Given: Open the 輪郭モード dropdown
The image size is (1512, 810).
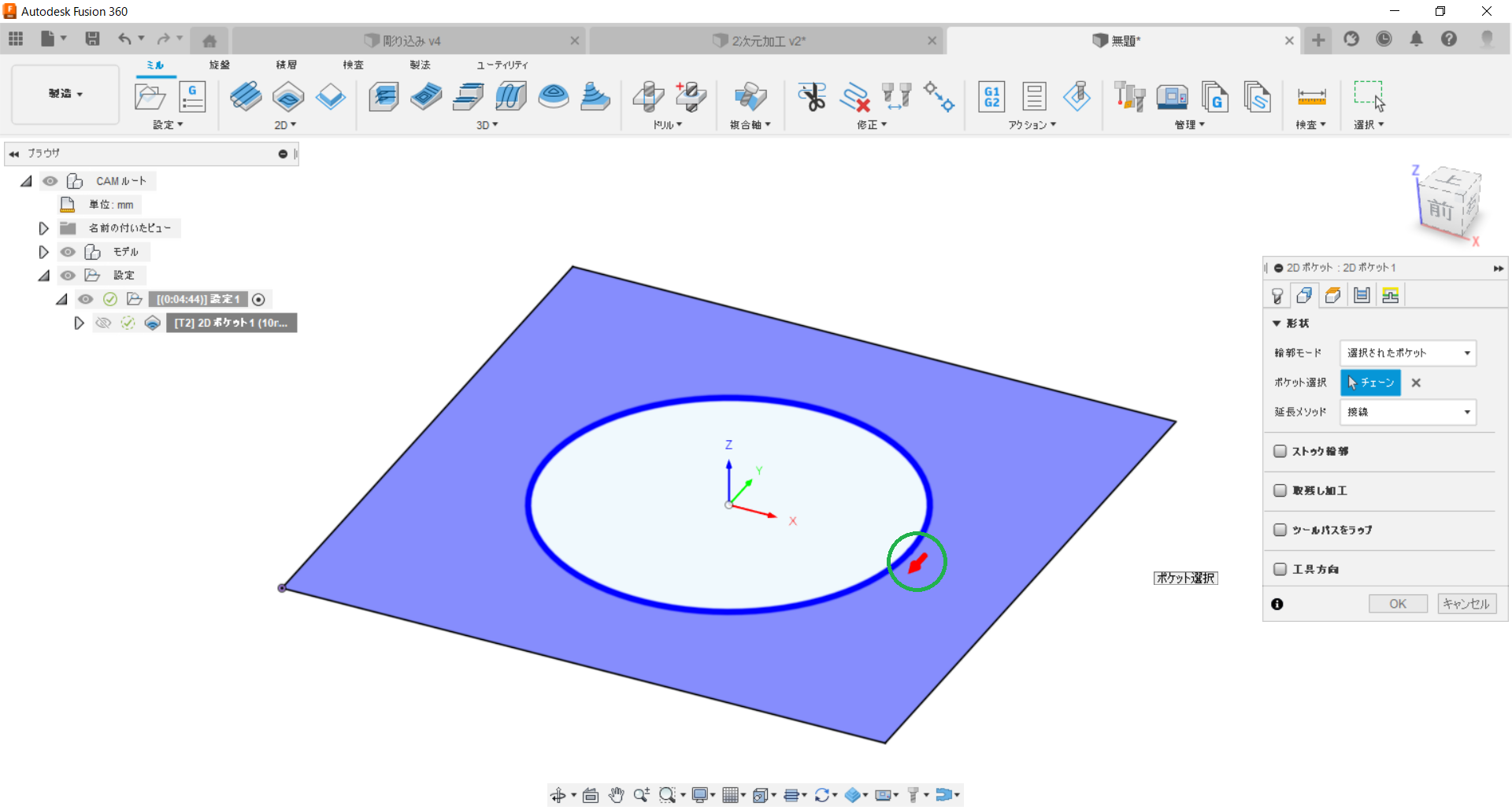Looking at the screenshot, I should coord(1407,353).
